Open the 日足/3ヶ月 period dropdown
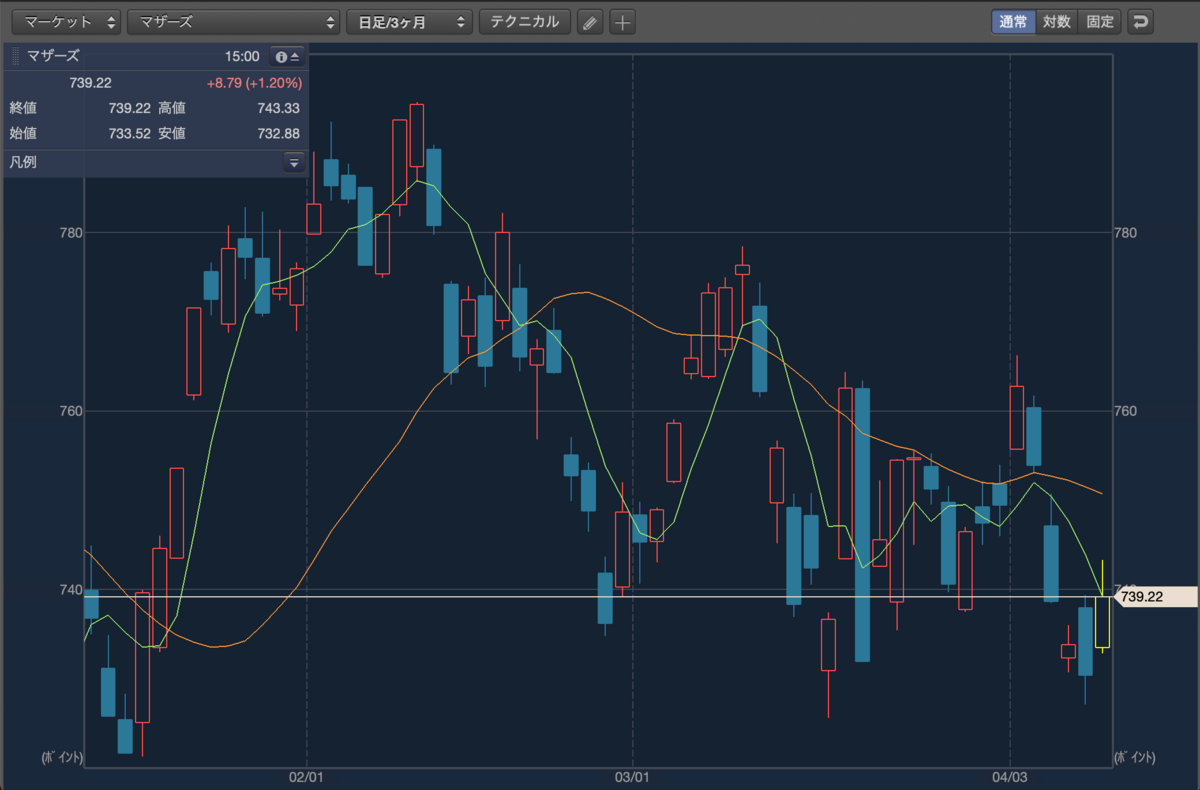Viewport: 1200px width, 790px height. (409, 22)
